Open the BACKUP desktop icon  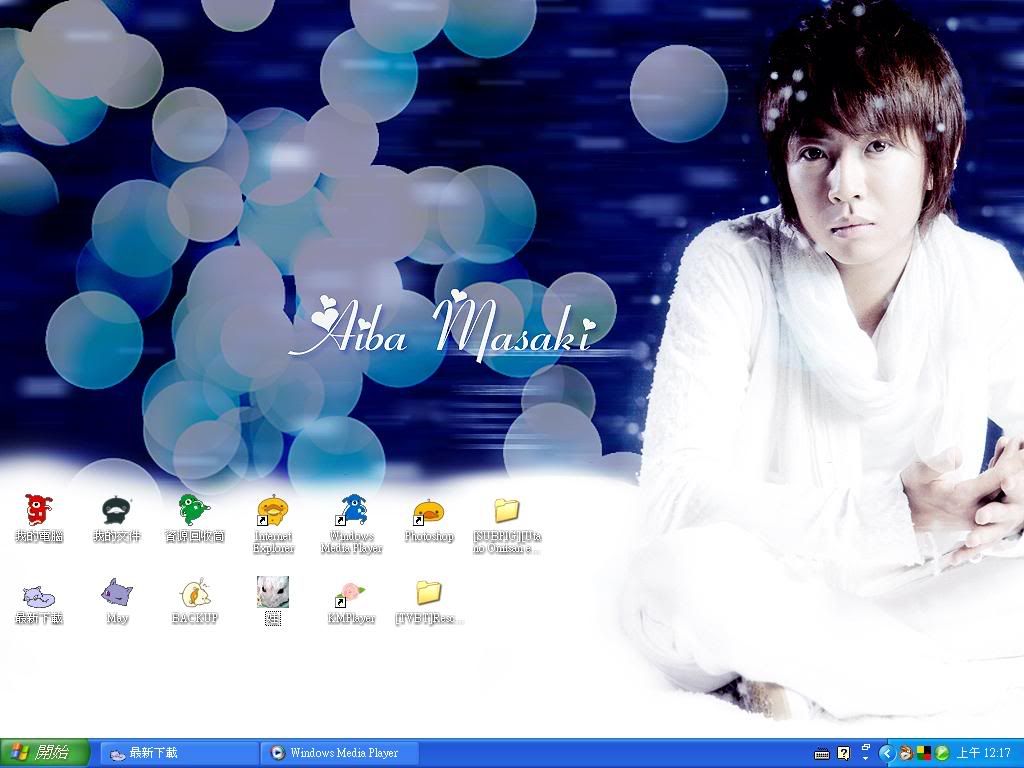pyautogui.click(x=194, y=593)
